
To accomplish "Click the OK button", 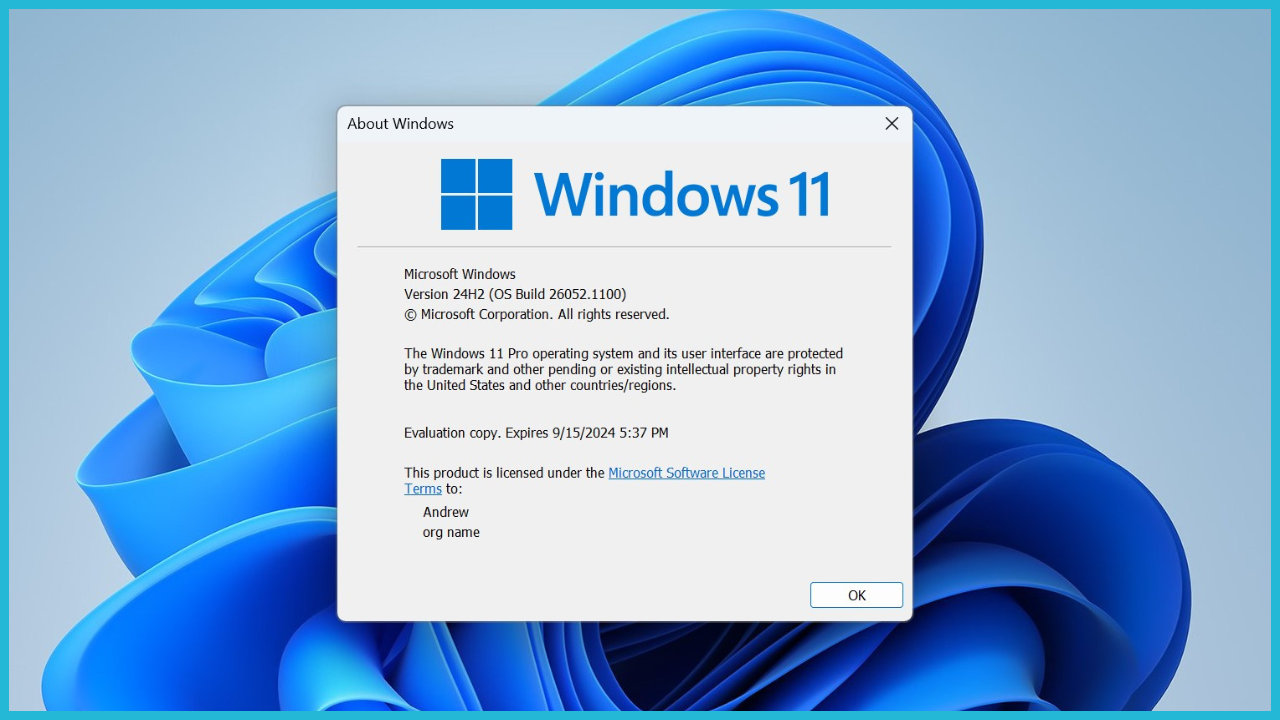I will [x=856, y=595].
